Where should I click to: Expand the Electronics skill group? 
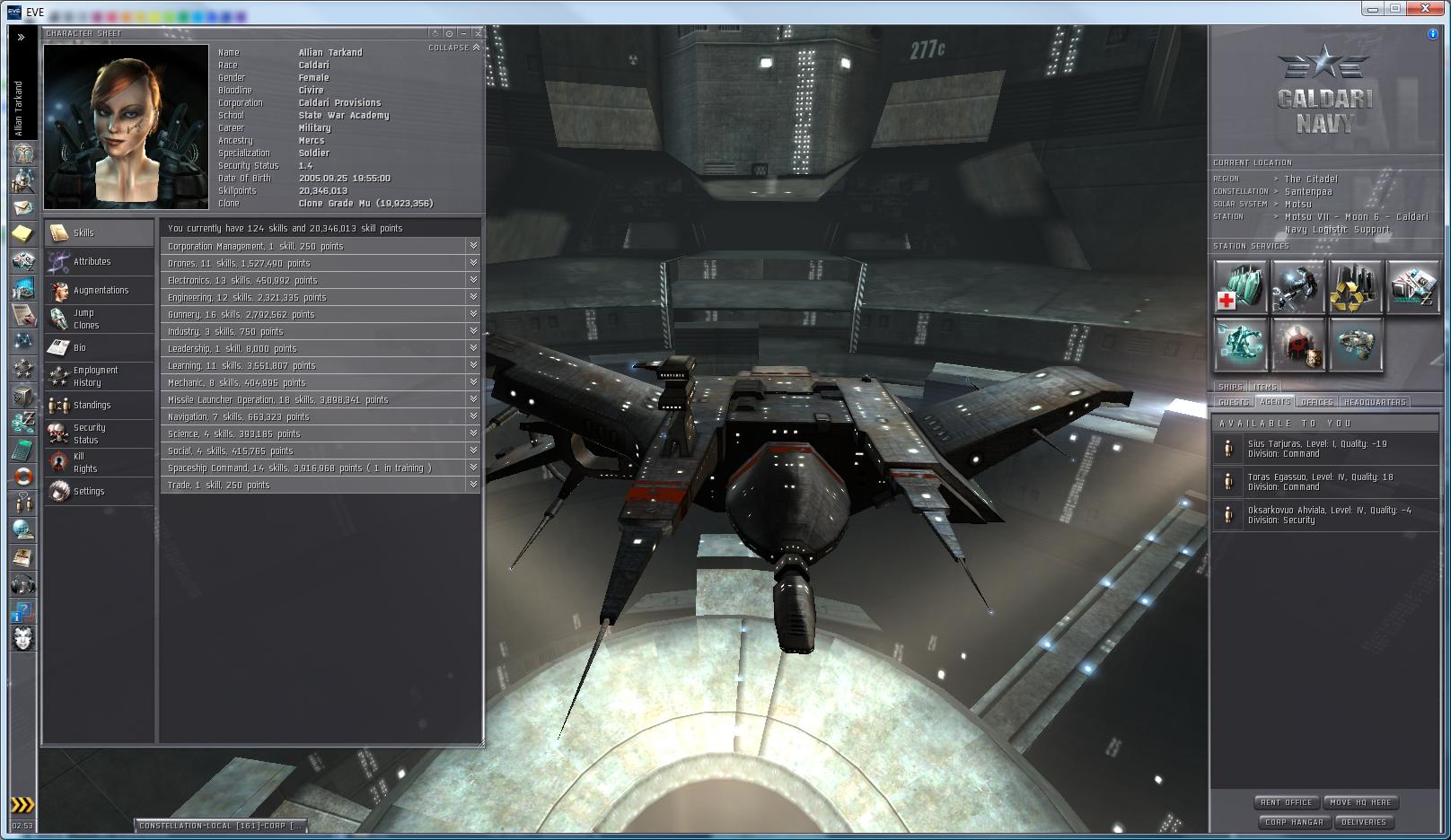pos(472,280)
